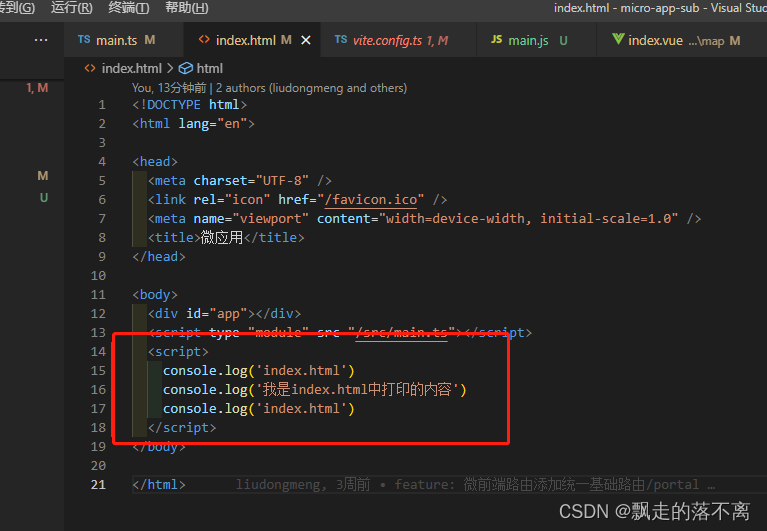
Task: Click the TS icon on vite.config.ts tab
Action: (341, 40)
